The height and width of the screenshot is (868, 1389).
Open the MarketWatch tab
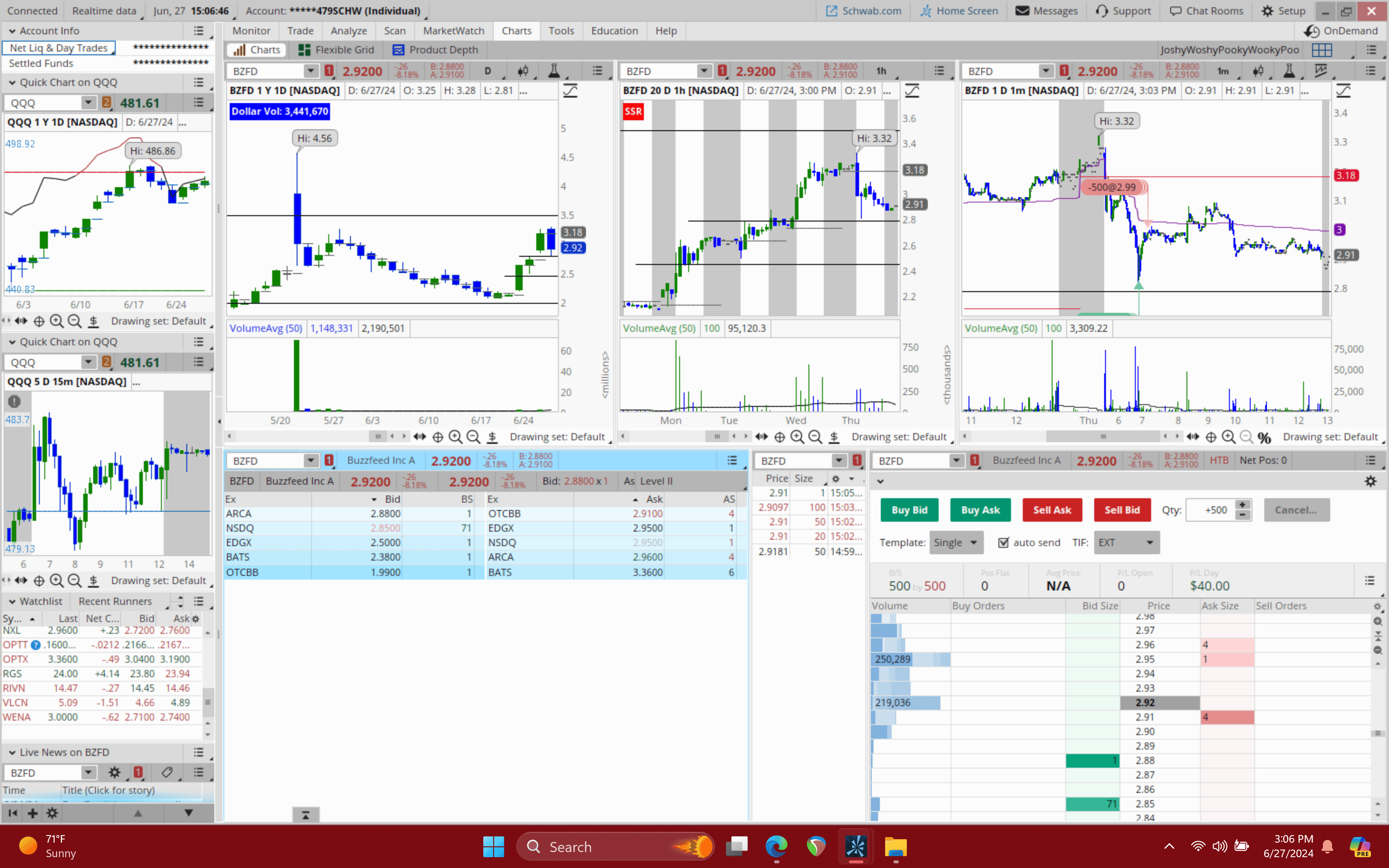pos(453,31)
